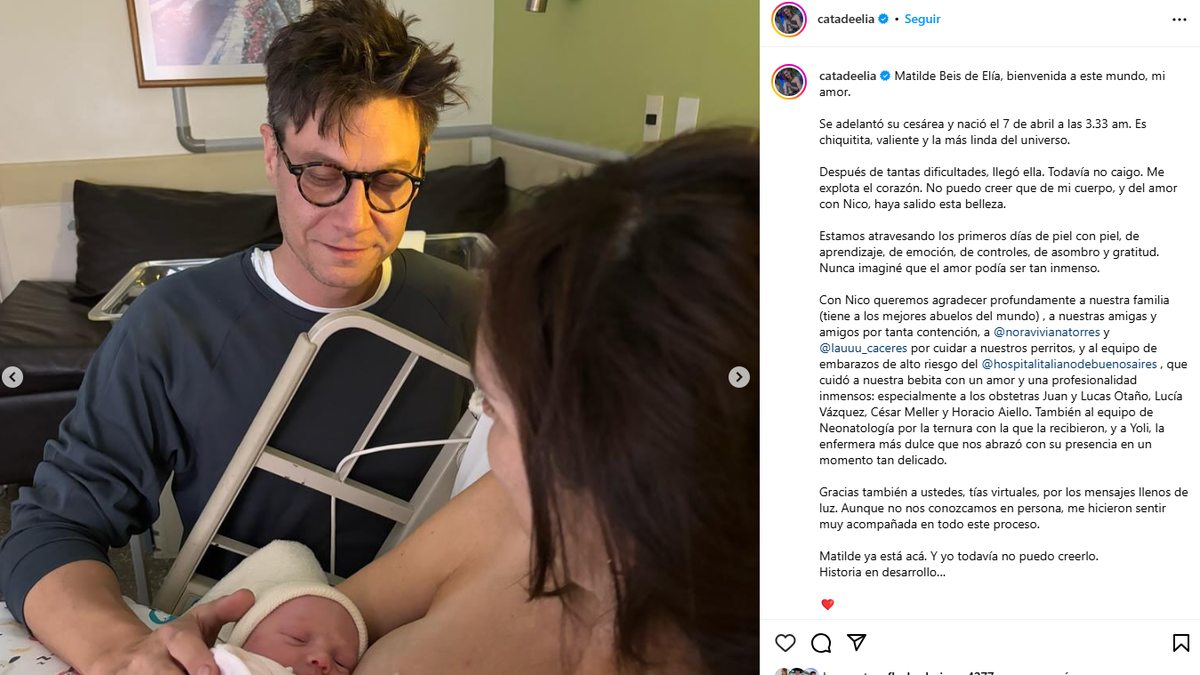This screenshot has height=675, width=1200.
Task: Open the catadeelia profile picture in the header
Action: 789,19
